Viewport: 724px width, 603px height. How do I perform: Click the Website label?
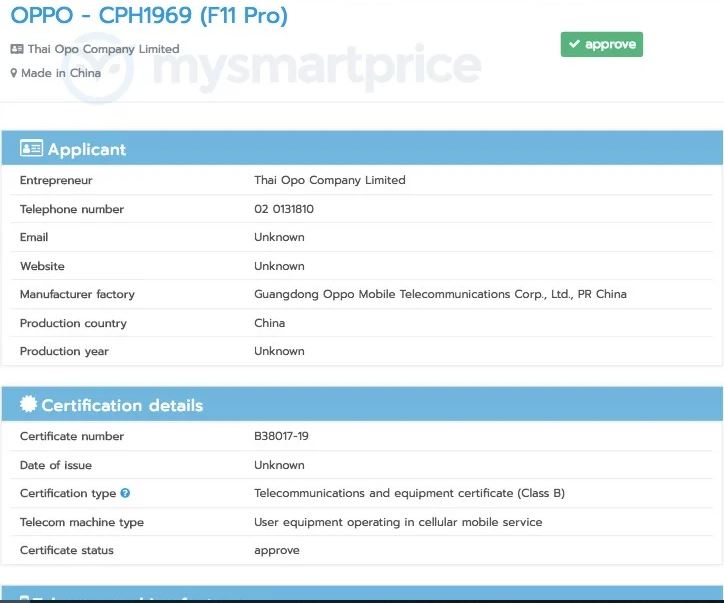(42, 266)
